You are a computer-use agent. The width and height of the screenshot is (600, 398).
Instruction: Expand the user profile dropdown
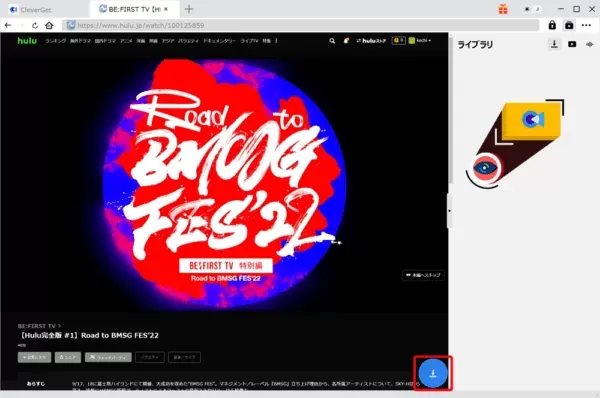(420, 40)
